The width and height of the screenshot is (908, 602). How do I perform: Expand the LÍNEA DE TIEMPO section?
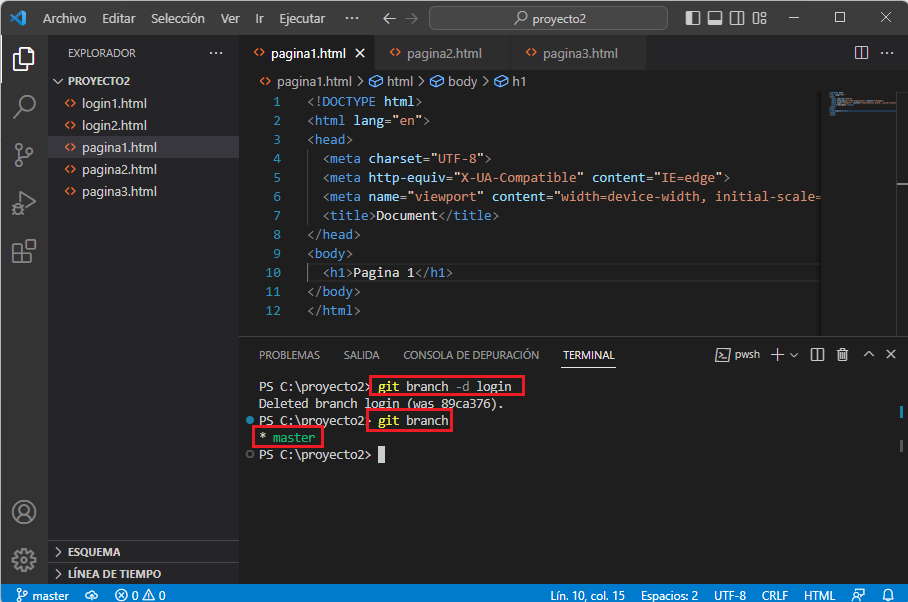[144, 574]
